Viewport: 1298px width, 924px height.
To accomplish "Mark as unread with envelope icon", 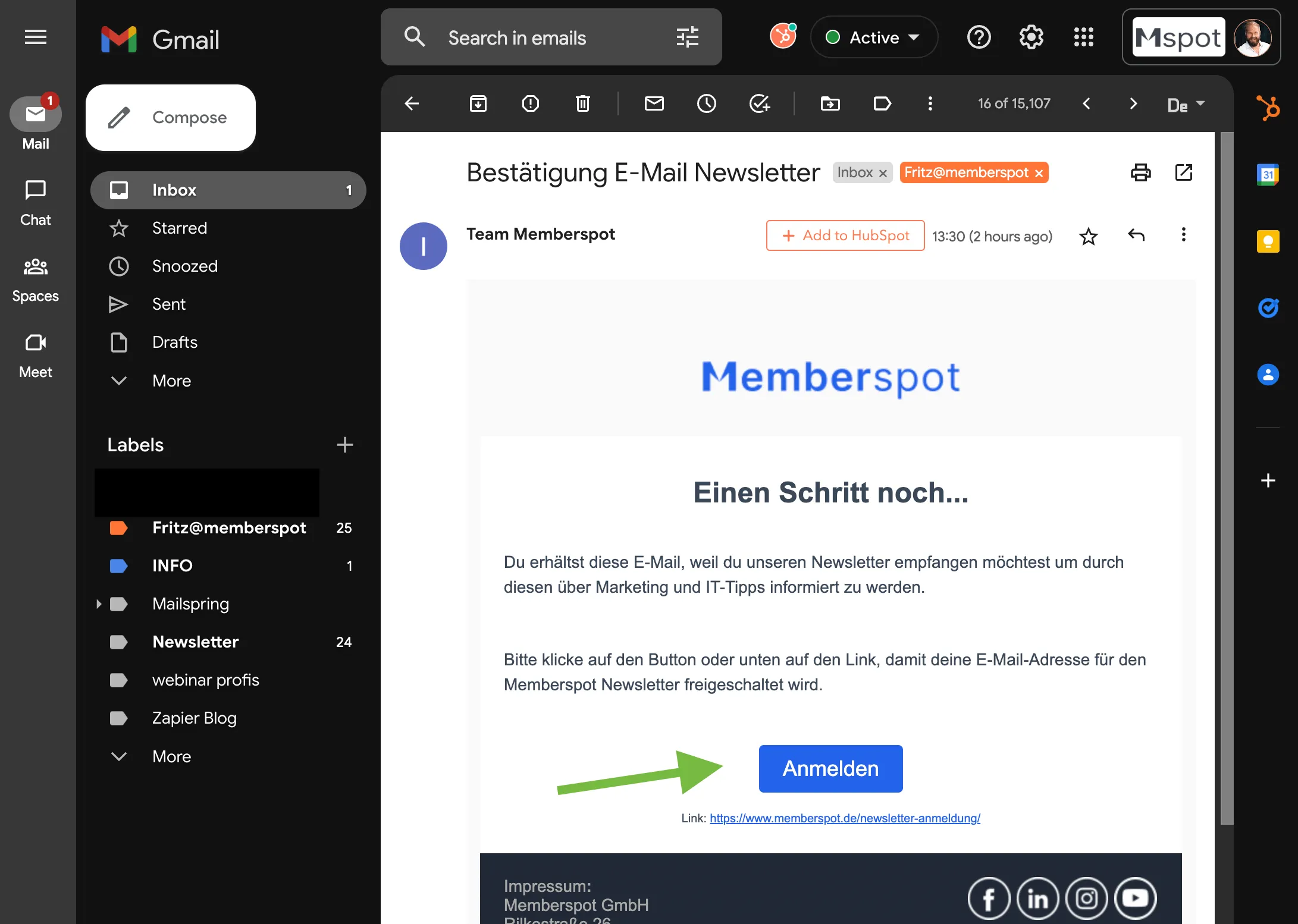I will tap(654, 103).
